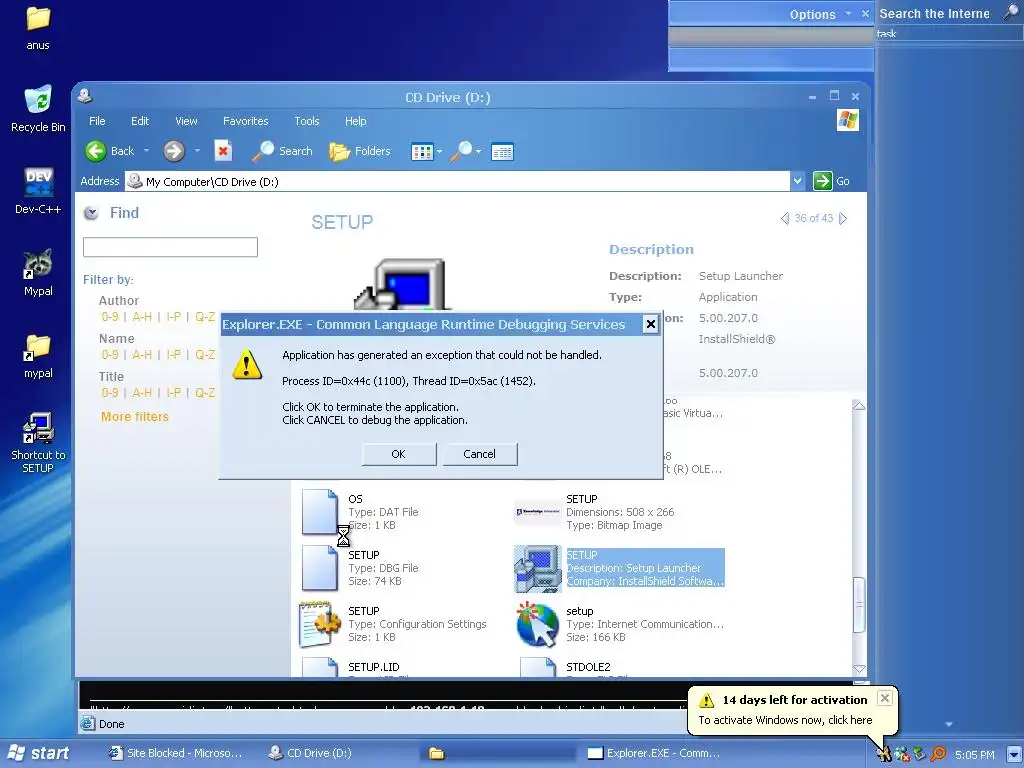Go to previous item arrow near 36 of 43
The image size is (1024, 768).
coord(784,218)
